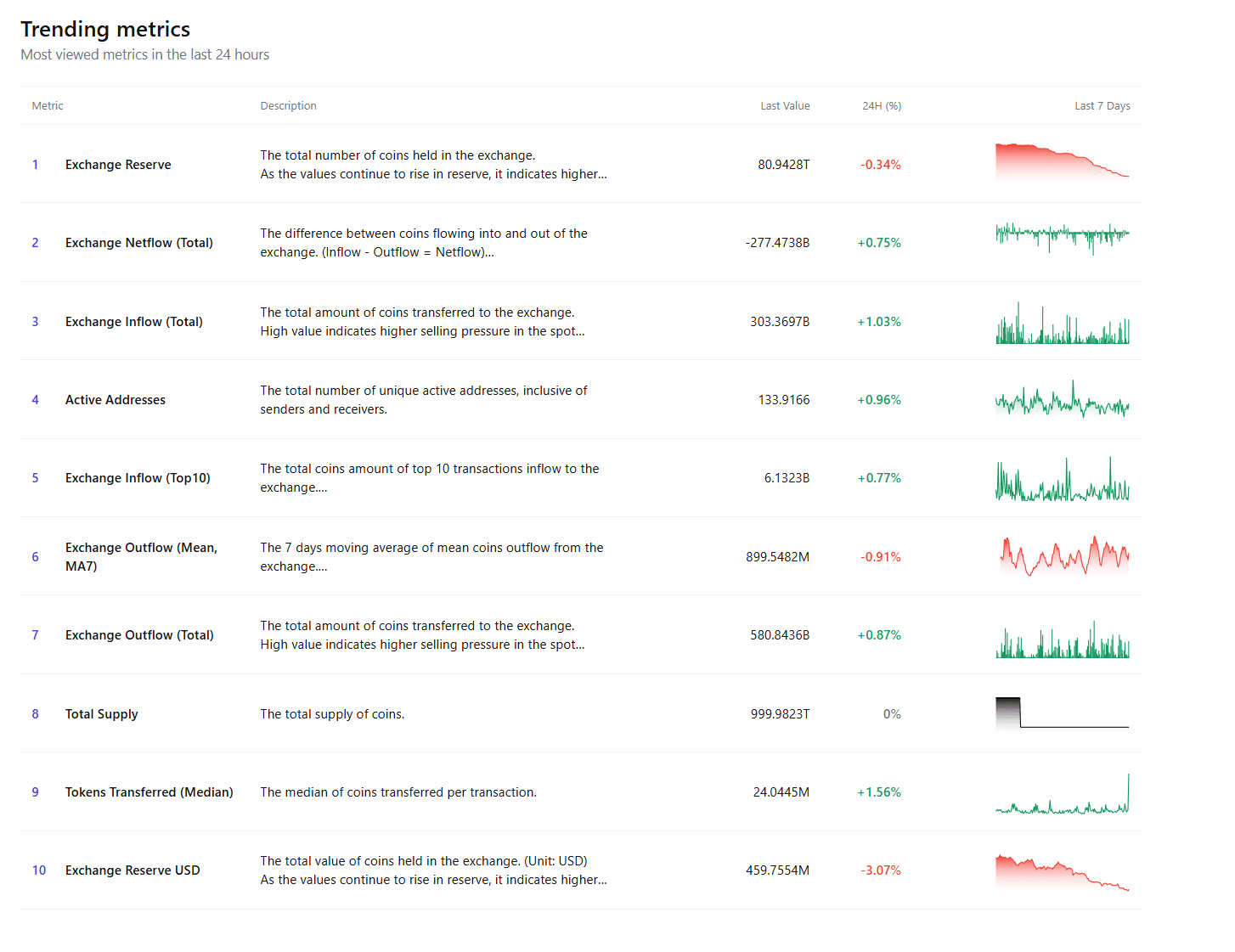This screenshot has width=1235, height=952.
Task: Click the Exchange Reserve red sparkline chart
Action: [x=1063, y=162]
